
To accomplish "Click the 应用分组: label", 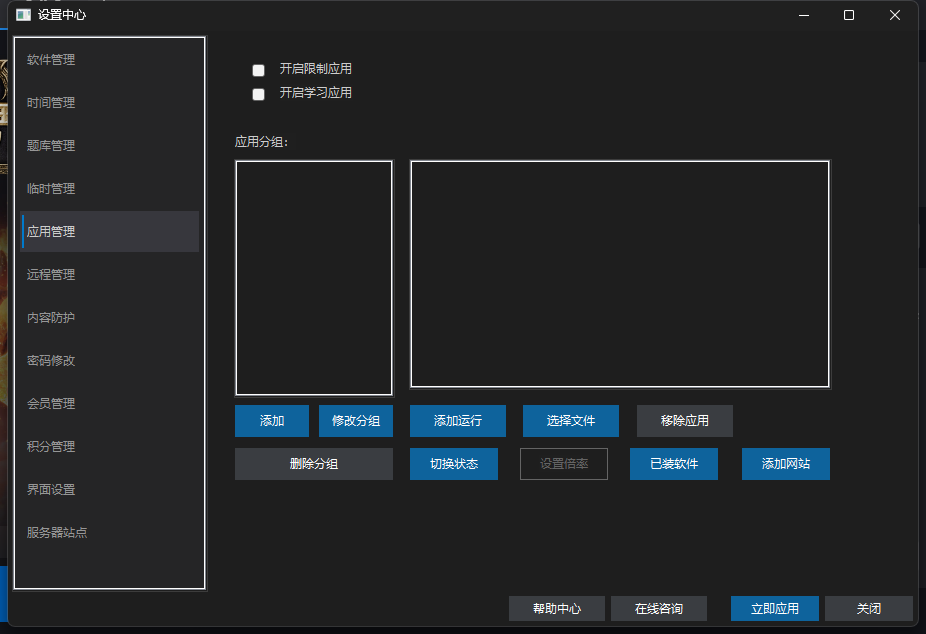I will pyautogui.click(x=261, y=142).
